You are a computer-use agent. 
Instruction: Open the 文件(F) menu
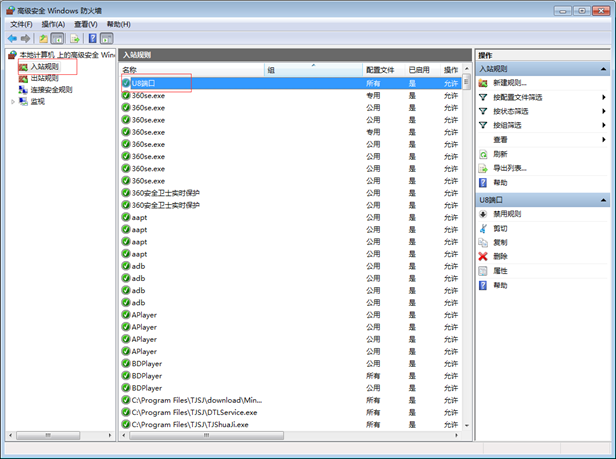(x=21, y=23)
